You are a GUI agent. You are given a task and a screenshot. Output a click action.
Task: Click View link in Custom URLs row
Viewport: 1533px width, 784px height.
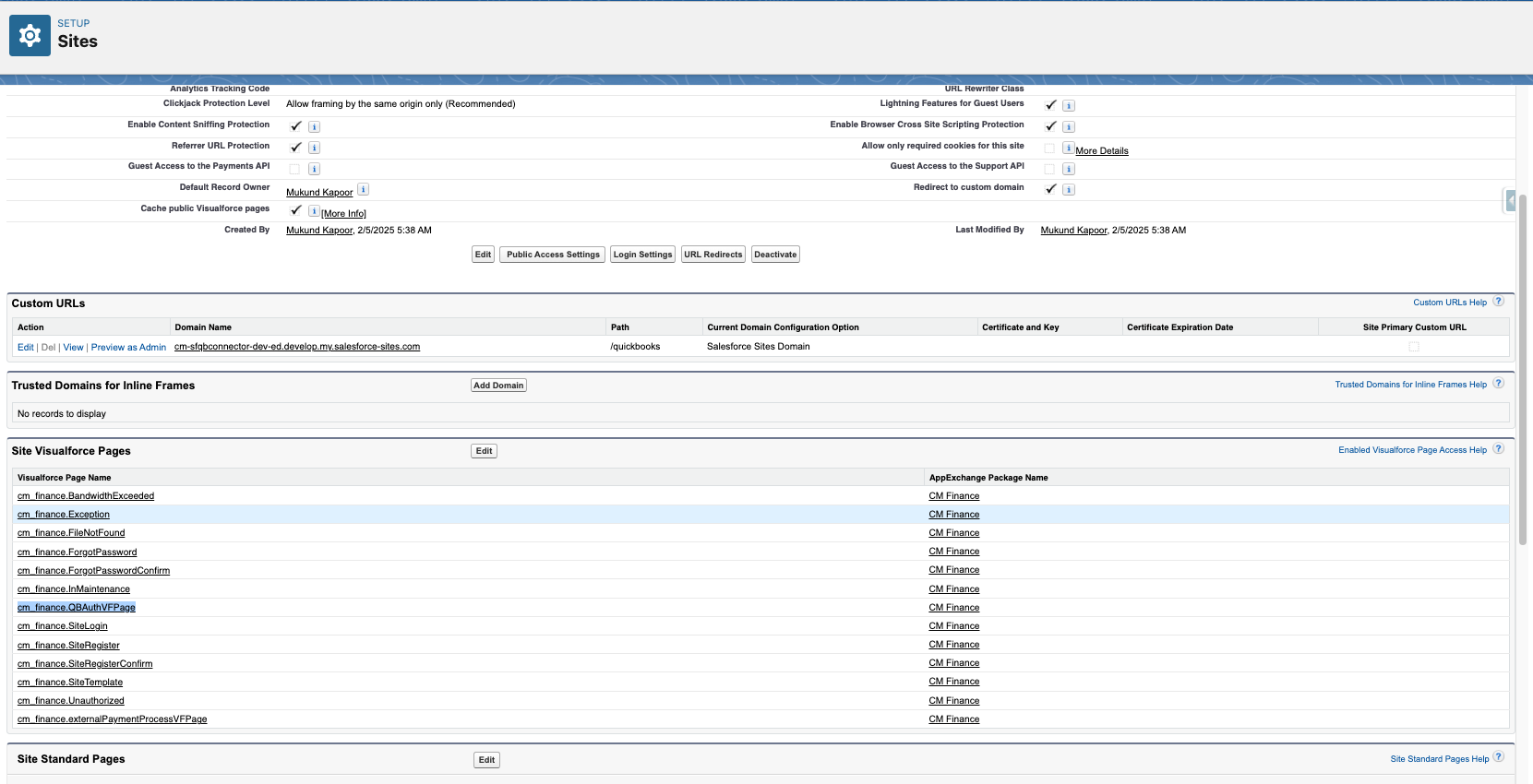(73, 348)
